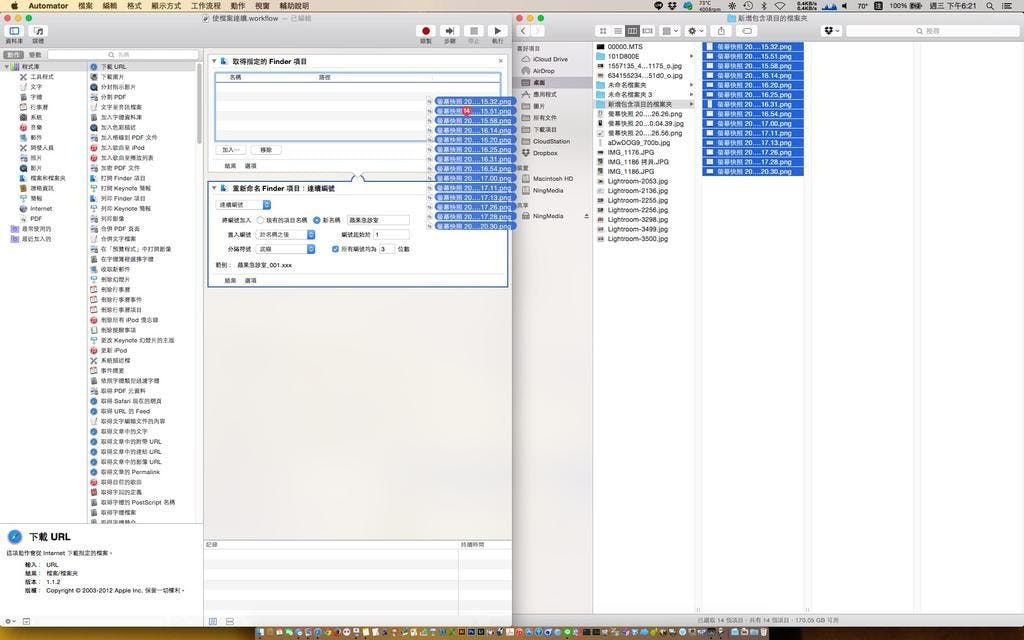The width and height of the screenshot is (1024, 640).
Task: Switch Finder to list view
Action: point(617,31)
